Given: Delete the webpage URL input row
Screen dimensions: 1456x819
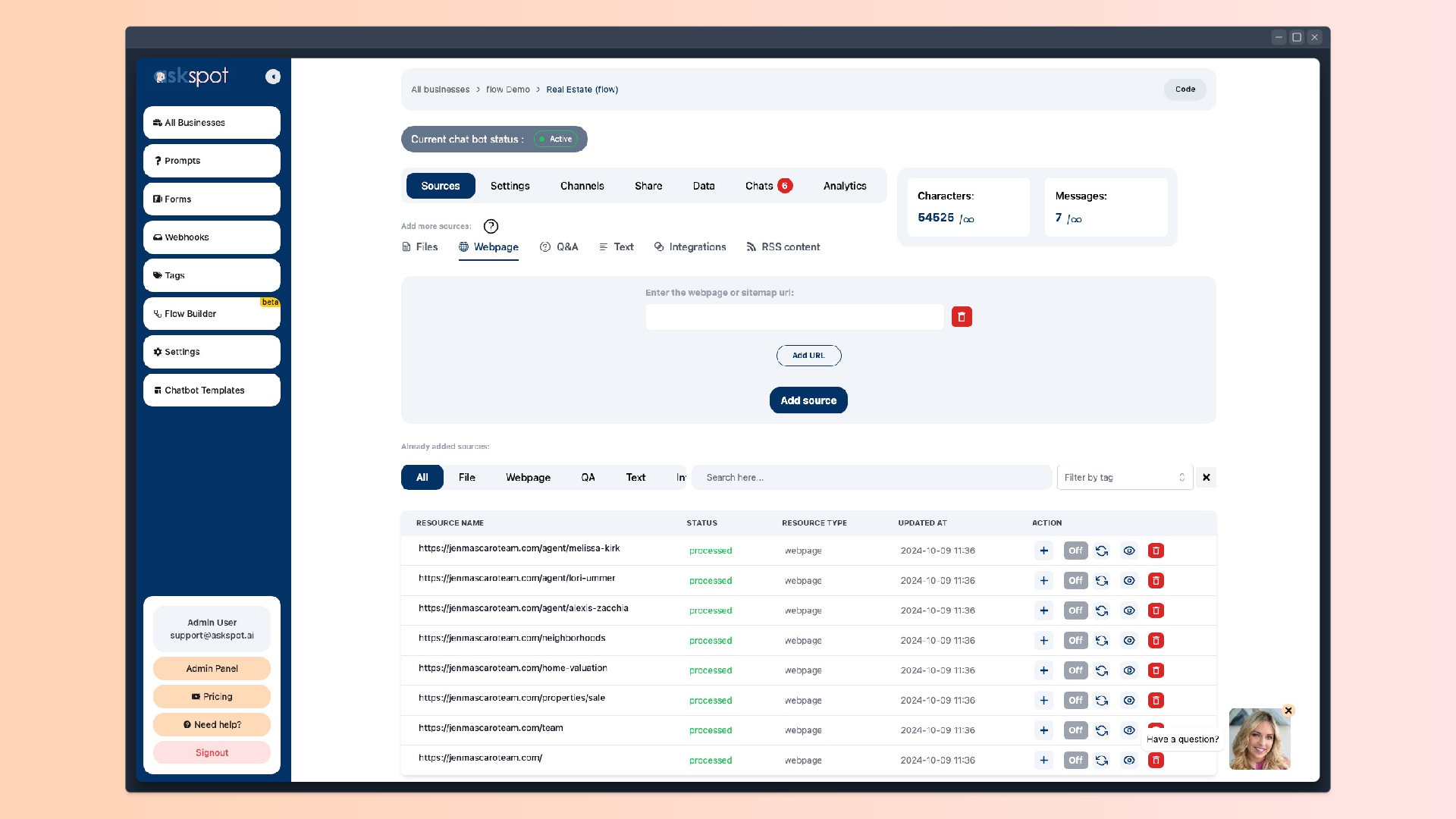Looking at the screenshot, I should [962, 317].
